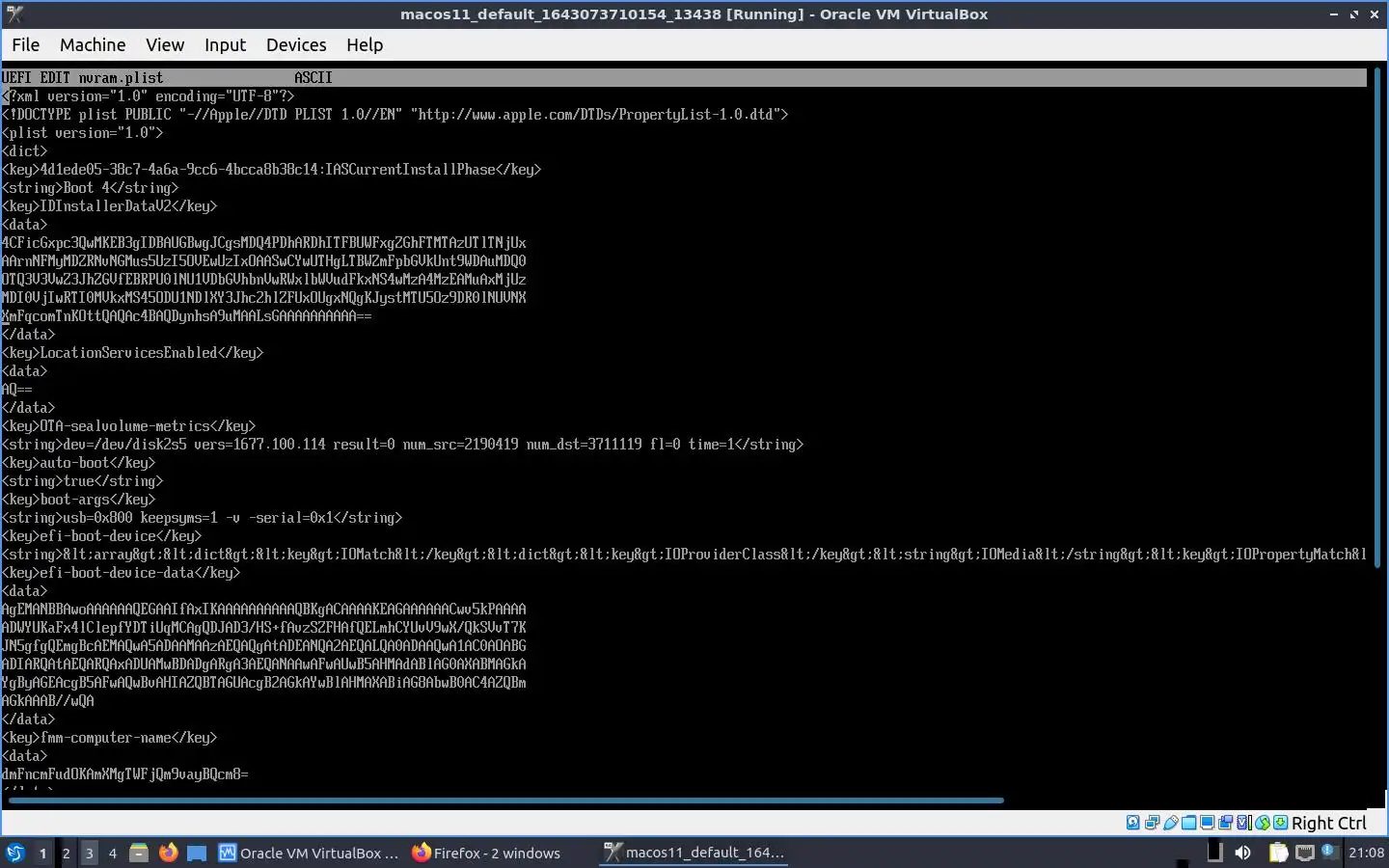Image resolution: width=1389 pixels, height=868 pixels.
Task: Click the VirtualBox window title bar icon
Action: point(14,14)
